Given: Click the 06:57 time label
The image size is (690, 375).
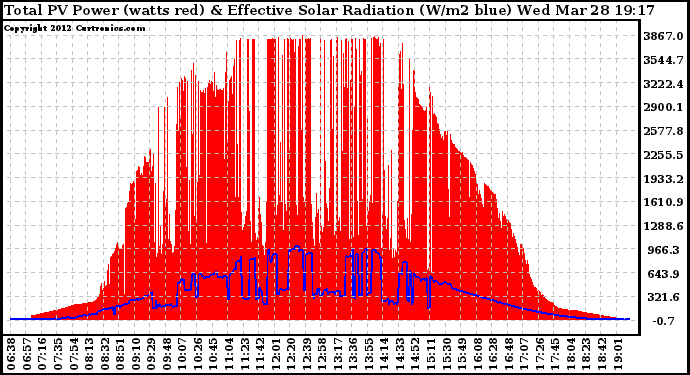Looking at the screenshot, I should (26, 353).
